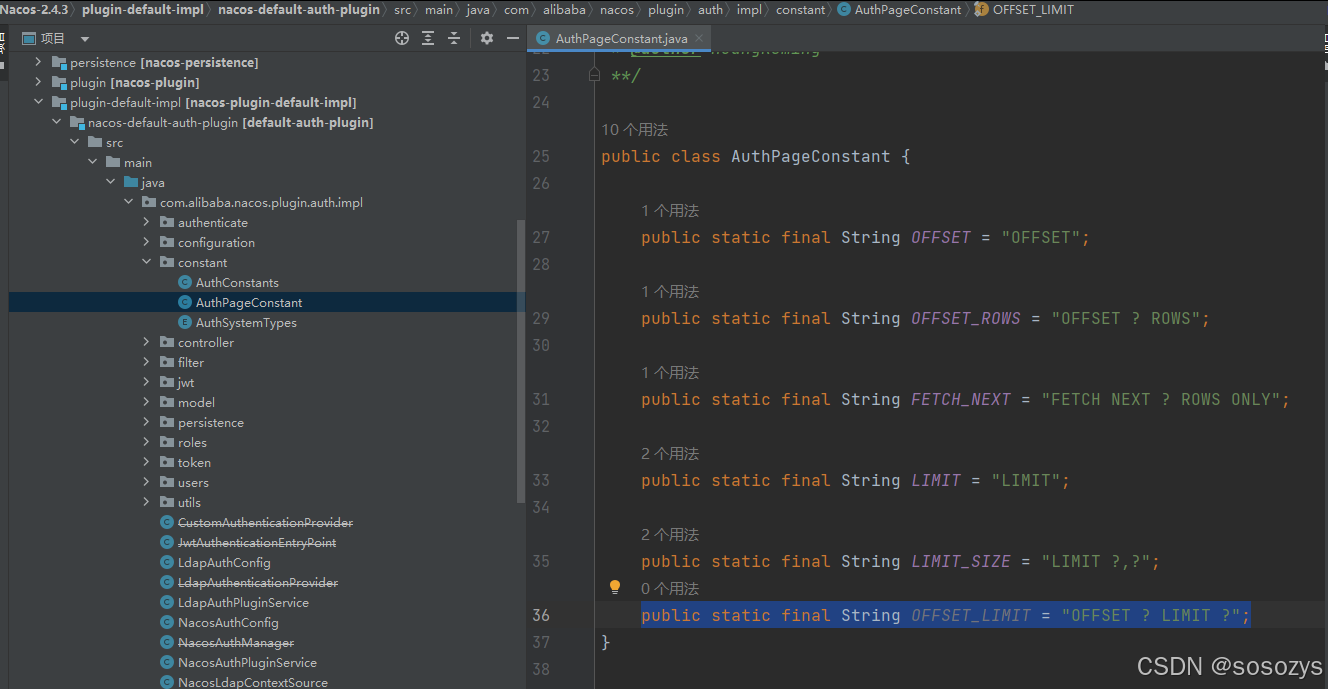This screenshot has width=1328, height=689.
Task: Select the persistence package folder
Action: 211,422
